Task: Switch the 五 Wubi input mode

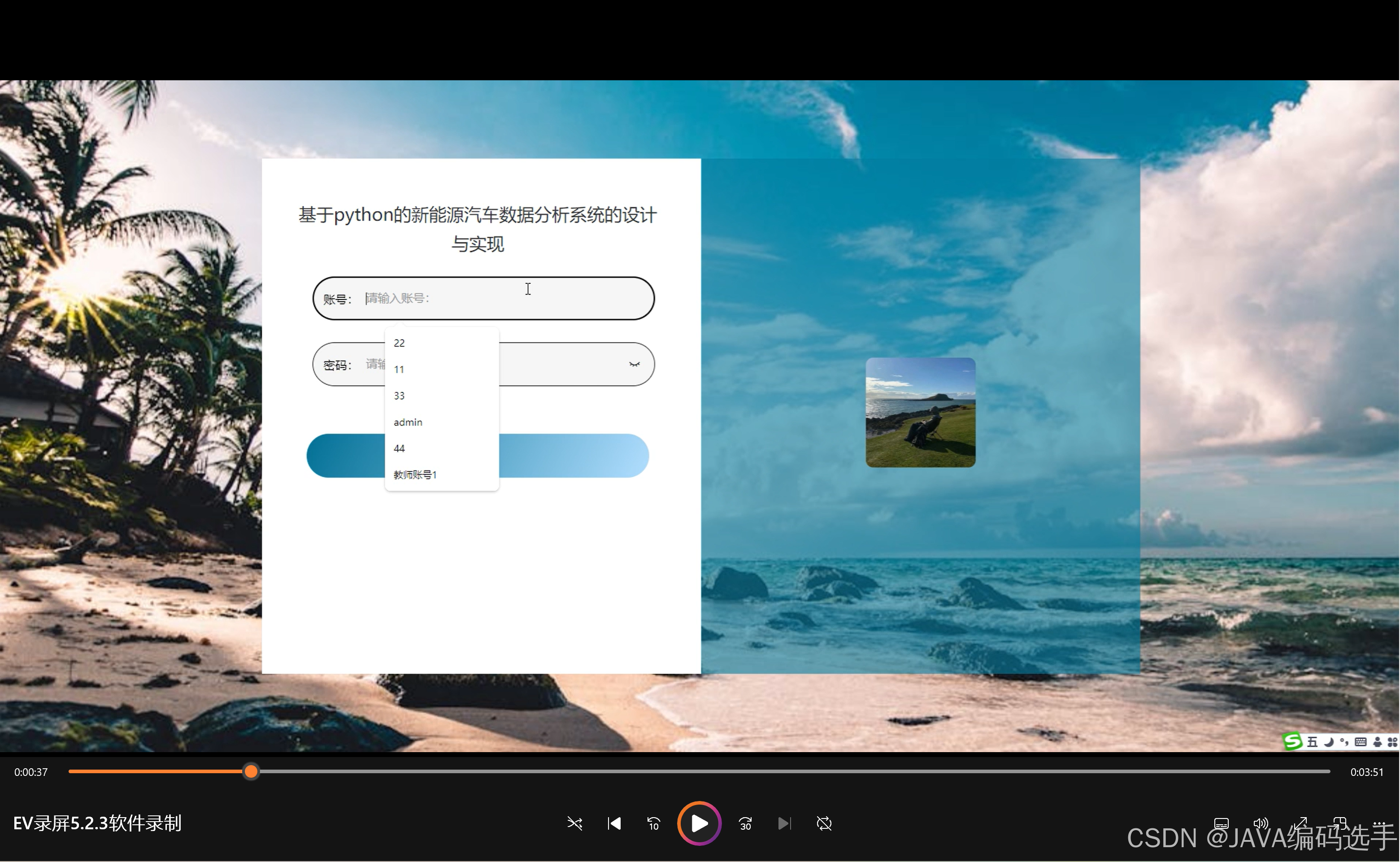Action: tap(1313, 742)
